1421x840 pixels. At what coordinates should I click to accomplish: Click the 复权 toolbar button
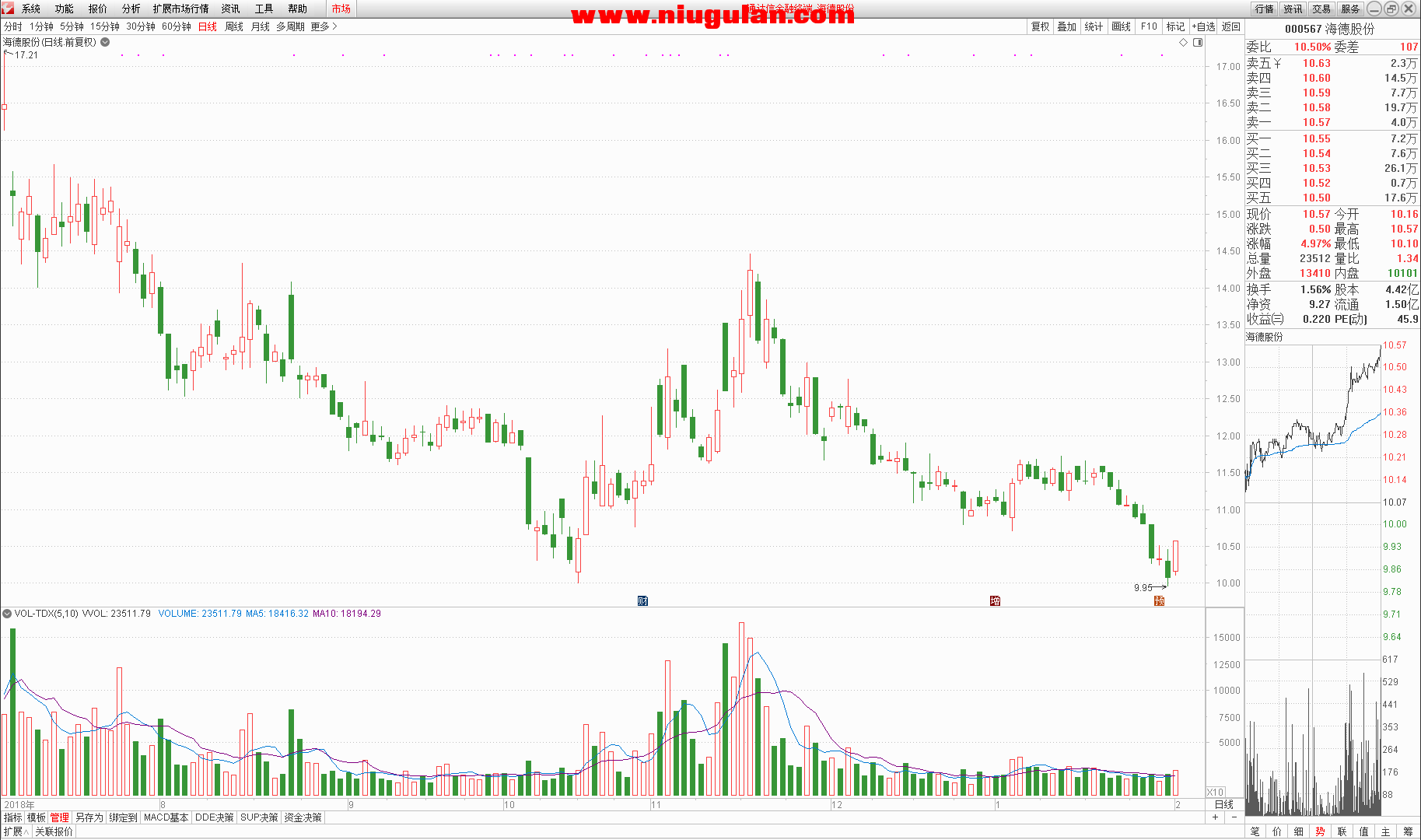point(1041,26)
